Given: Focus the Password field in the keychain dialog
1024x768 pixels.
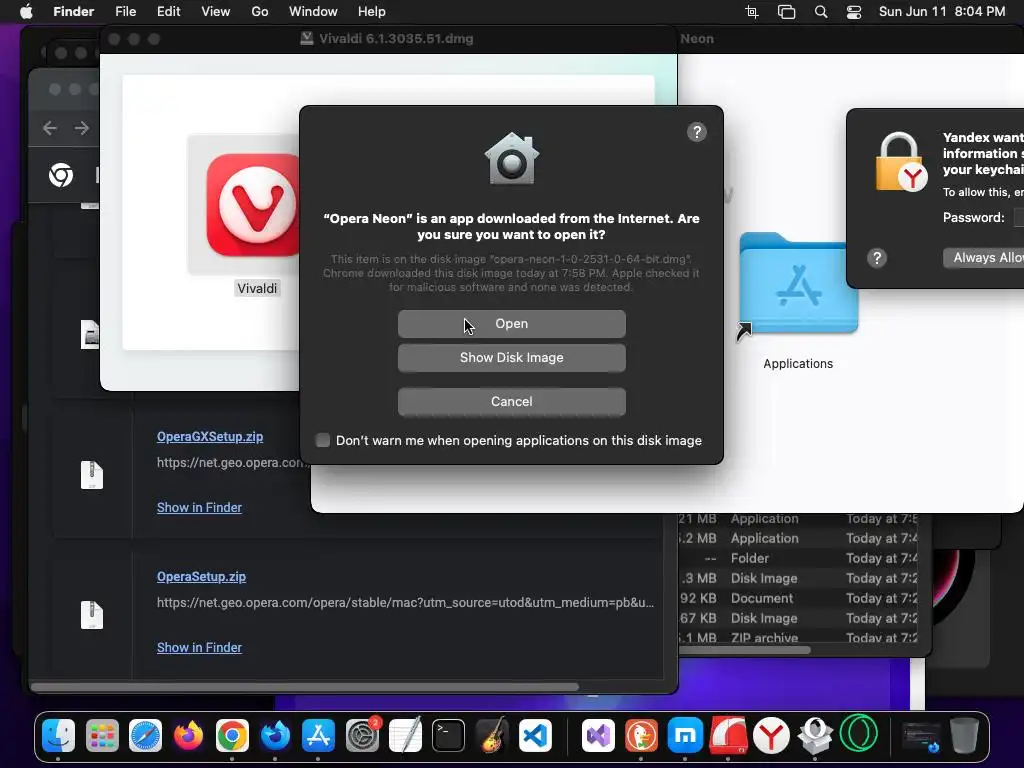Looking at the screenshot, I should coord(1019,217).
